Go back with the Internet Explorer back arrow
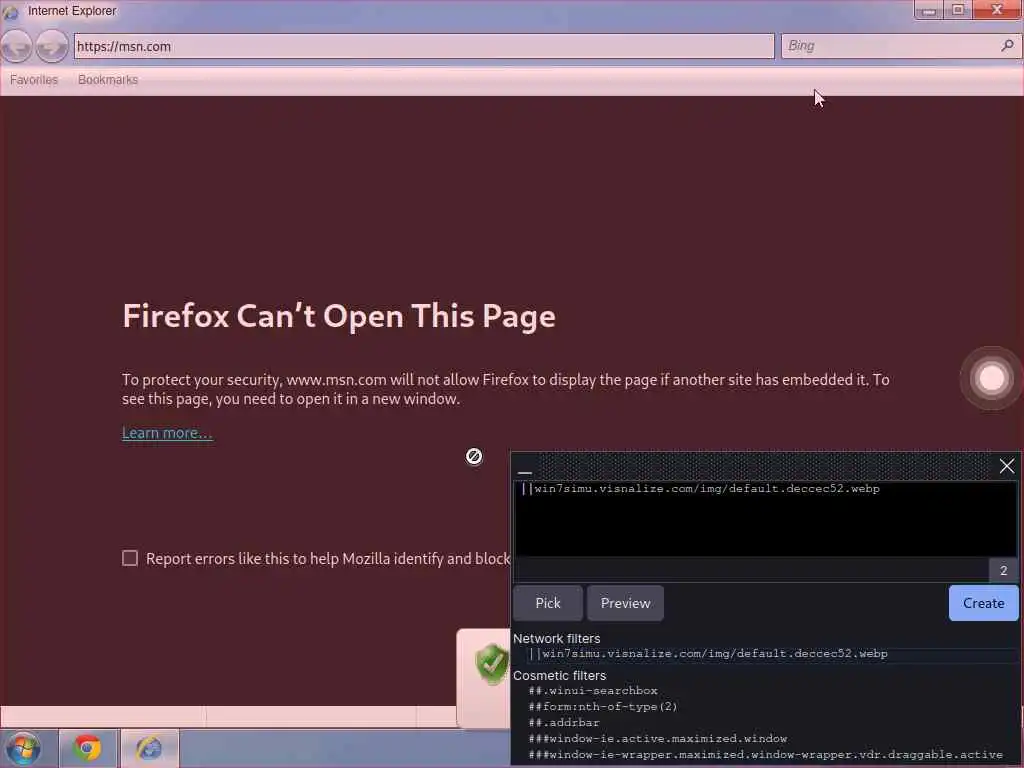 pos(16,46)
